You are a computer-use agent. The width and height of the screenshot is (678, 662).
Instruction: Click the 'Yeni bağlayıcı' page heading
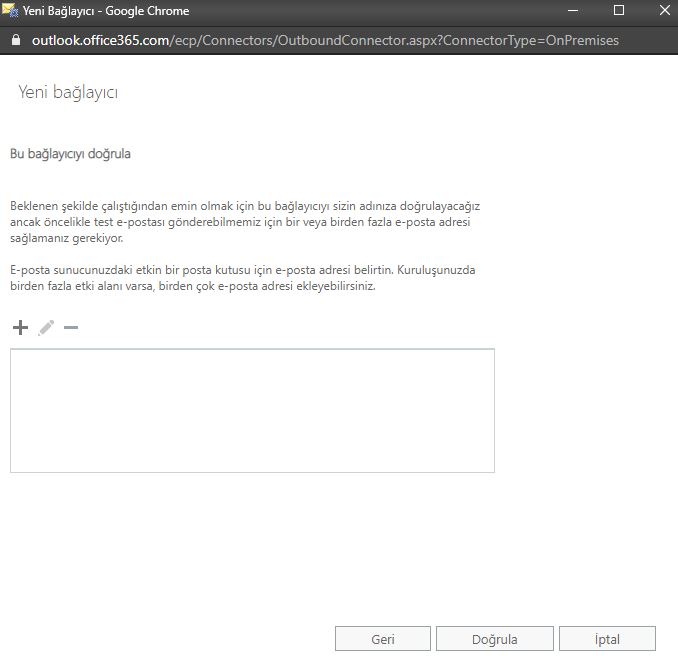(x=68, y=92)
